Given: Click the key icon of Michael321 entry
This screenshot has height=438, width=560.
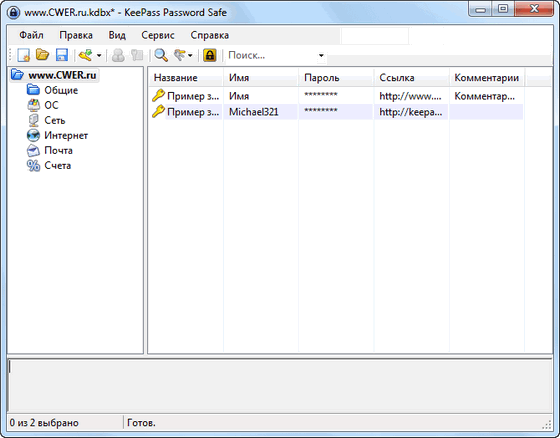Looking at the screenshot, I should pyautogui.click(x=158, y=111).
